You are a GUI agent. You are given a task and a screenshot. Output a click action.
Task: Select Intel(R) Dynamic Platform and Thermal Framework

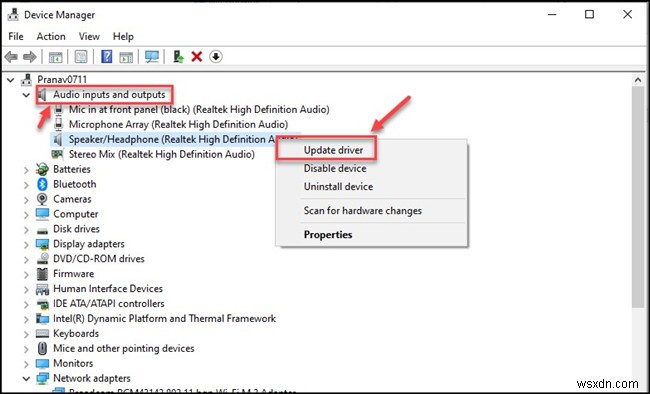164,319
